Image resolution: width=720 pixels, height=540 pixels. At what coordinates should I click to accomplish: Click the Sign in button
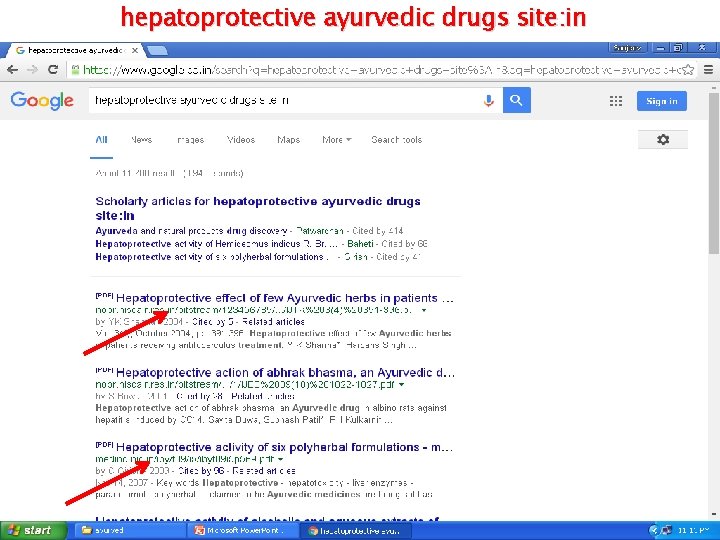[662, 101]
